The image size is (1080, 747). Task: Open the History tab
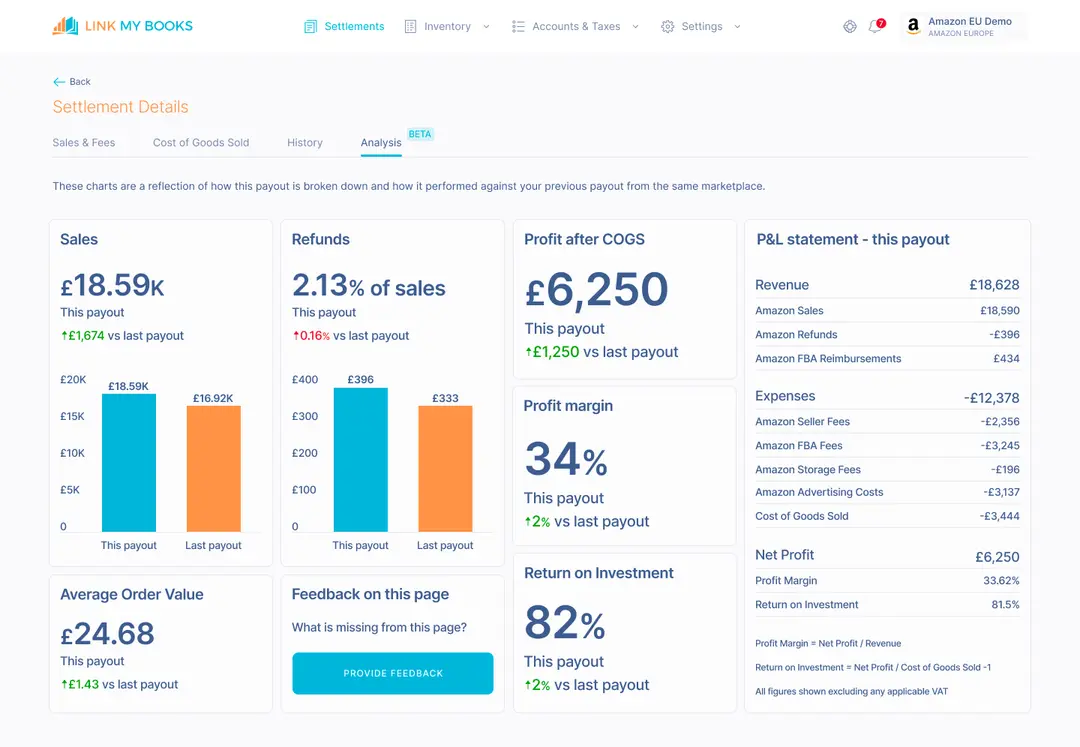pyautogui.click(x=304, y=143)
